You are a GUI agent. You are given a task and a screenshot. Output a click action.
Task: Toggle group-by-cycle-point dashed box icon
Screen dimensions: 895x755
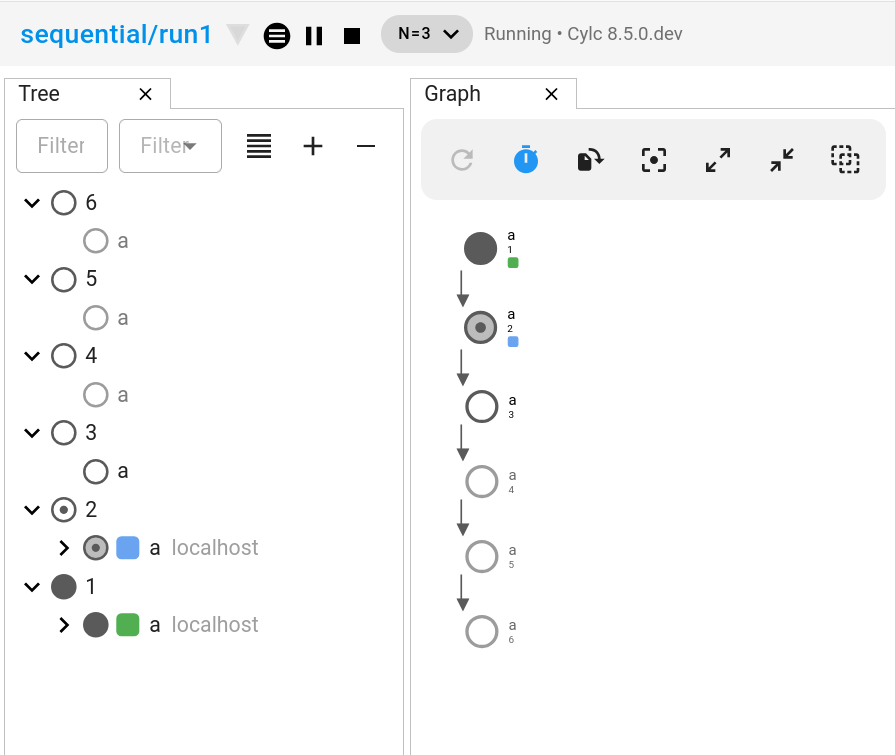coord(846,160)
